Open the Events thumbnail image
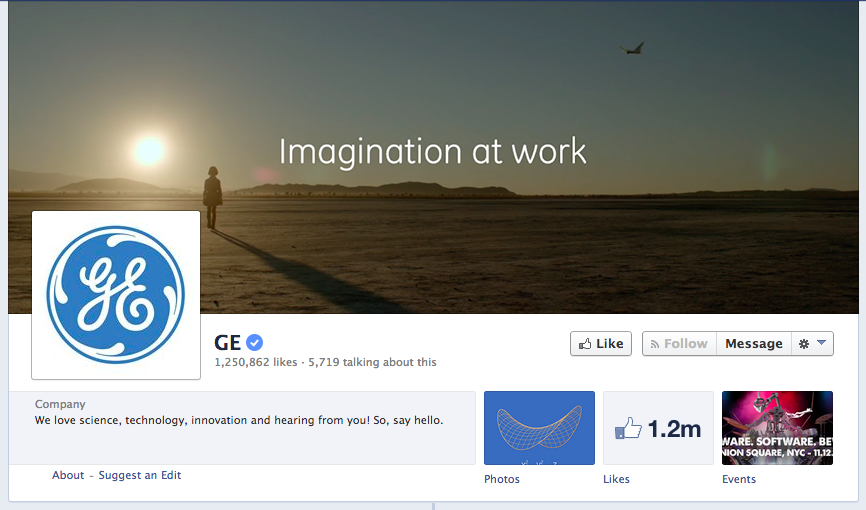This screenshot has height=510, width=866. 777,428
